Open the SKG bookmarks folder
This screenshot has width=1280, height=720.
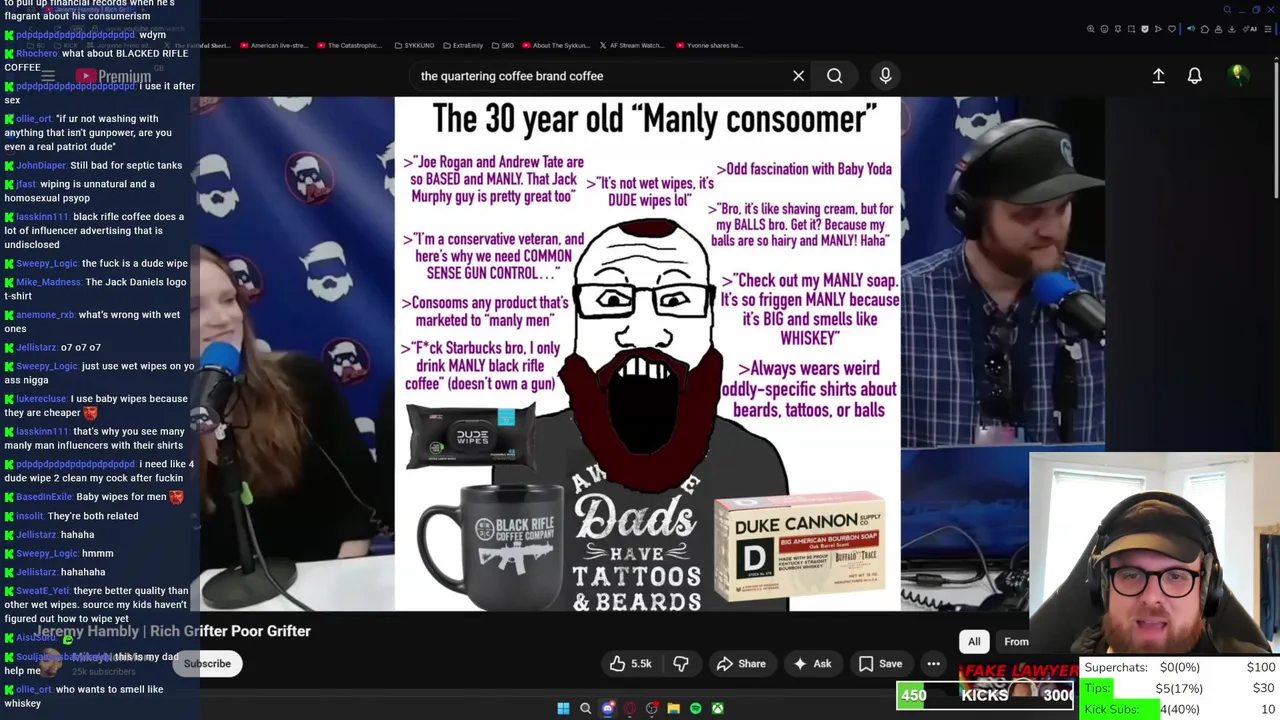pos(502,45)
